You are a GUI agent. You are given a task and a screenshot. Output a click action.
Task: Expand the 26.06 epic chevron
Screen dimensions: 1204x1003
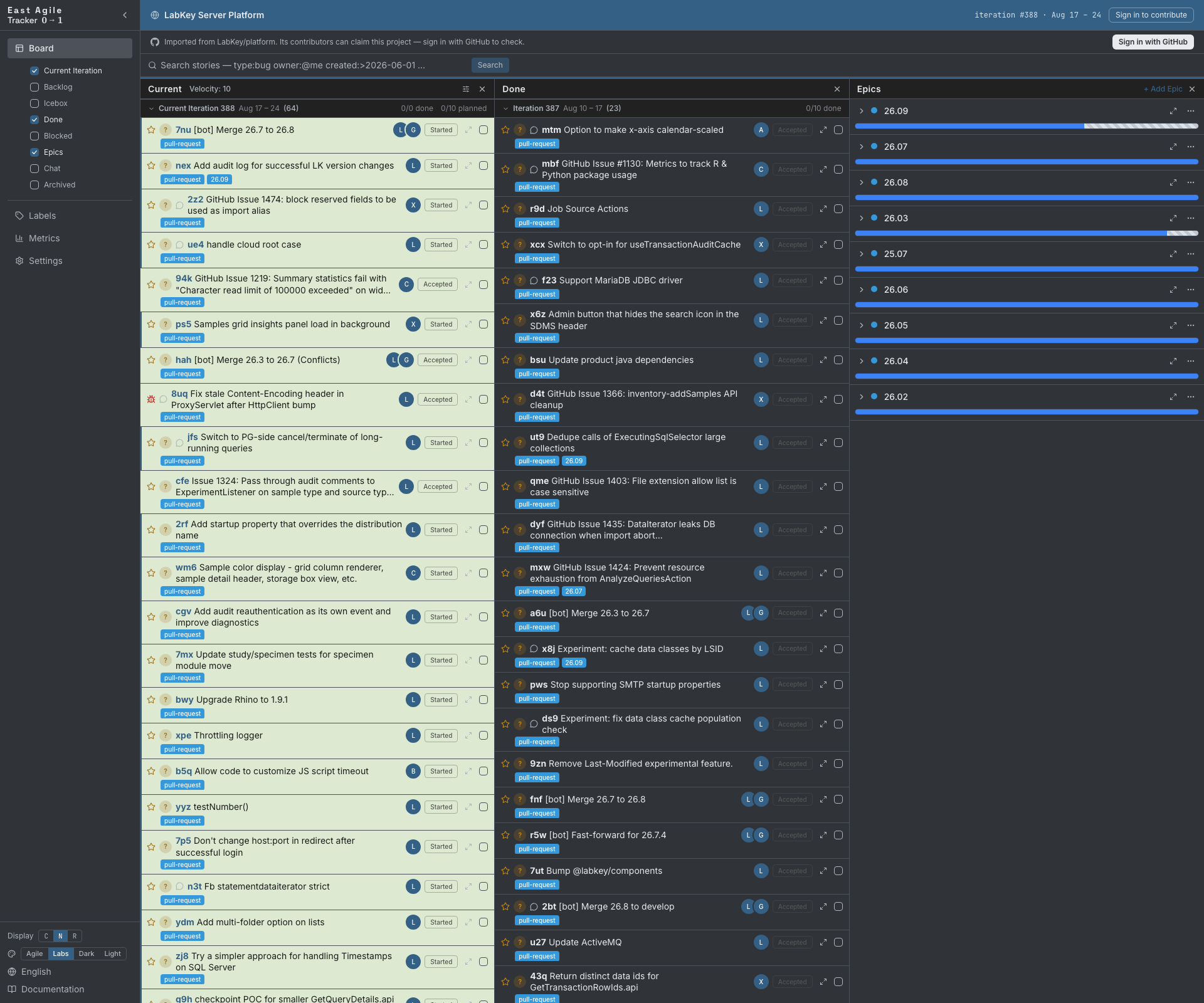pyautogui.click(x=862, y=290)
